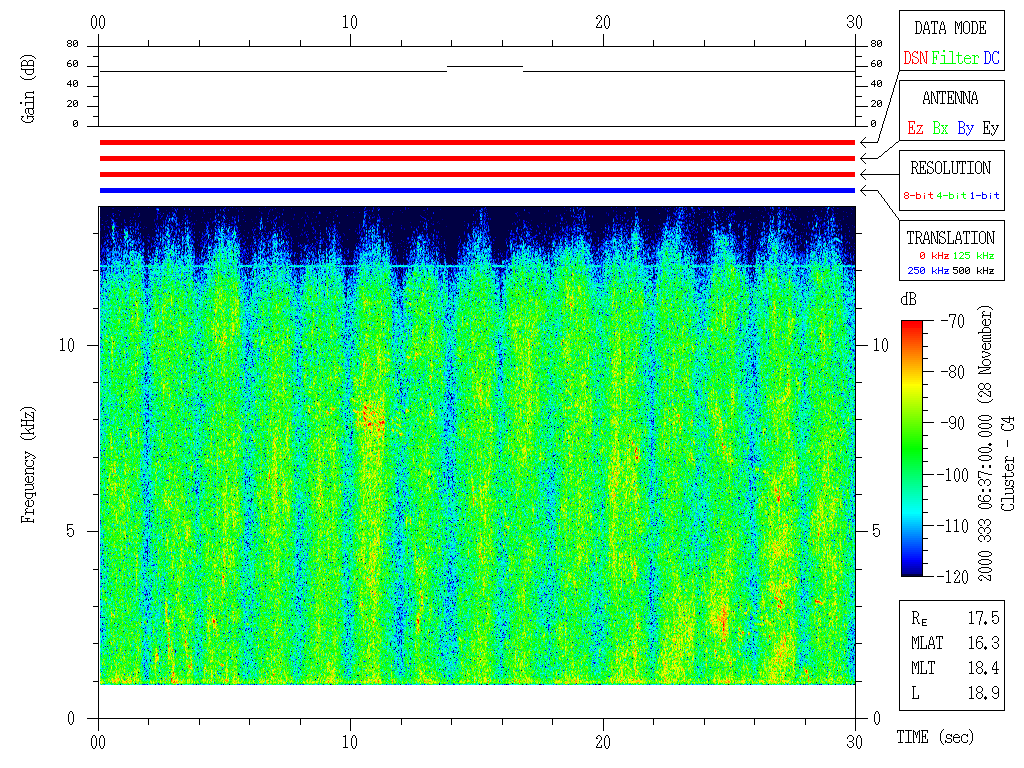Select the 8-bit resolution label
The height and width of the screenshot is (768, 1024).
(918, 196)
